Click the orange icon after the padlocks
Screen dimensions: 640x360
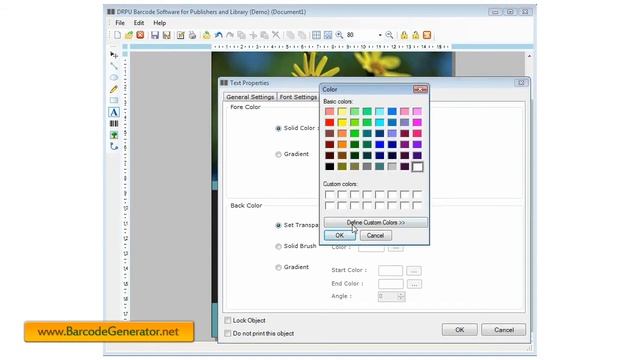(x=427, y=35)
